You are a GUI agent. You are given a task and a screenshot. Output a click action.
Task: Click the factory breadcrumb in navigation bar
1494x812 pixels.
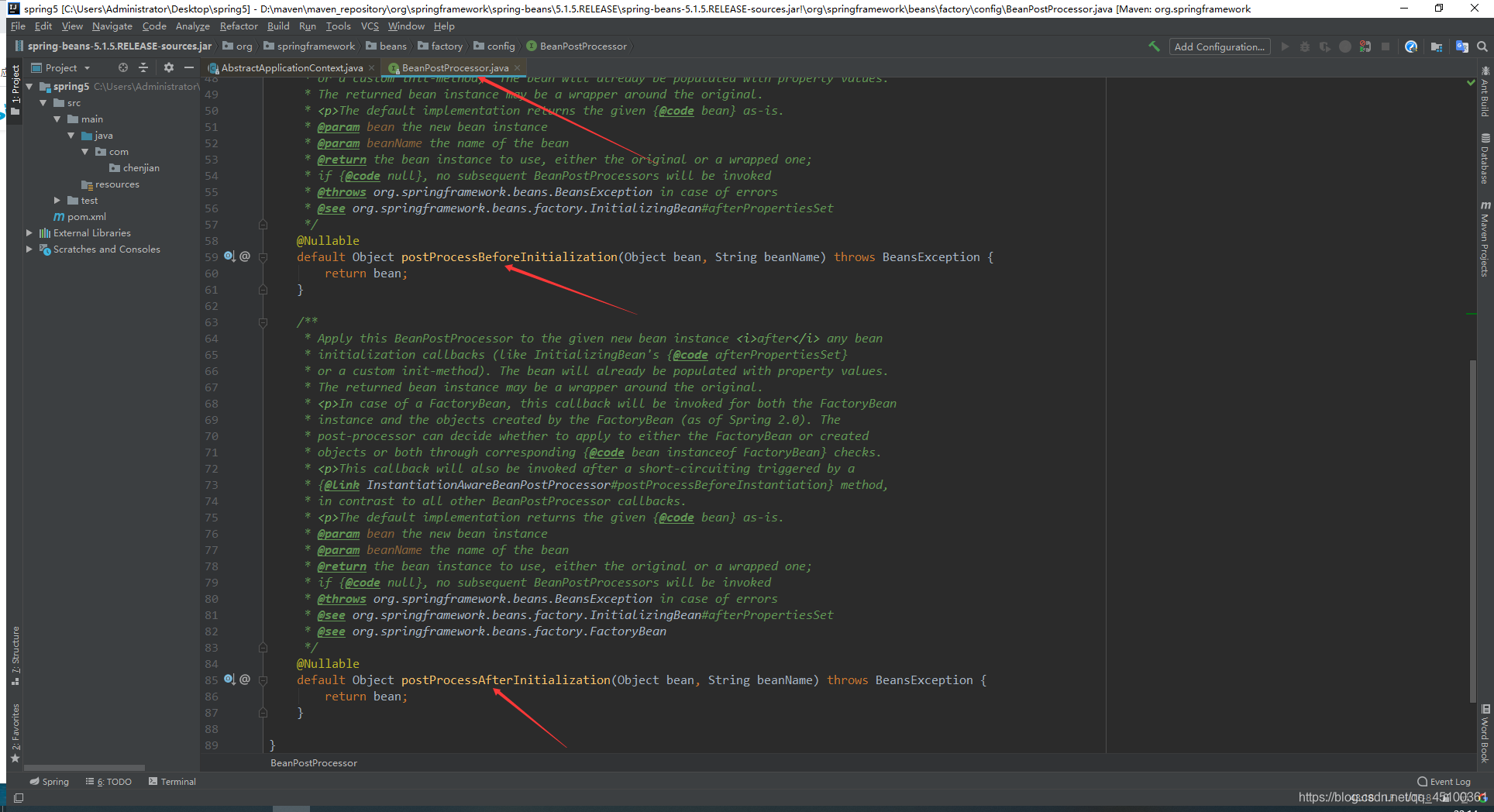tap(440, 46)
